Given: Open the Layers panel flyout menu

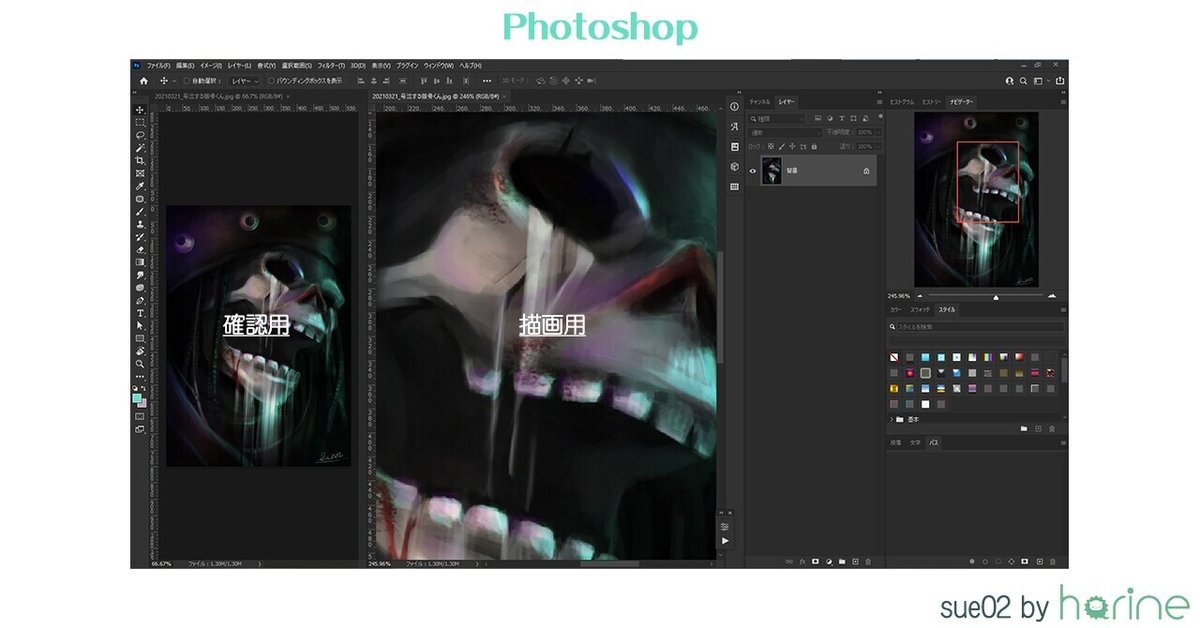Looking at the screenshot, I should point(880,102).
